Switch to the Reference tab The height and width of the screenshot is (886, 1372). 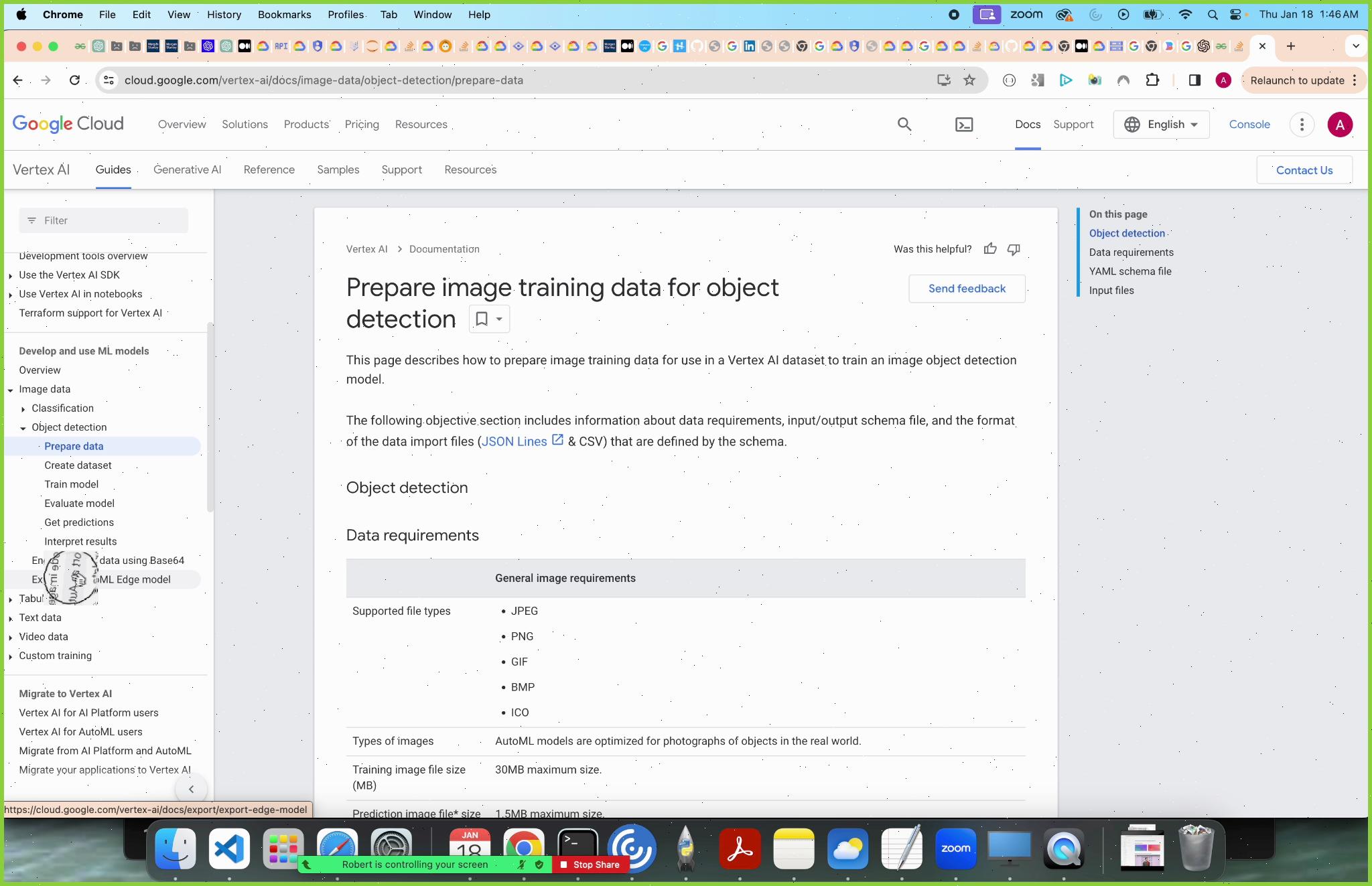point(269,169)
